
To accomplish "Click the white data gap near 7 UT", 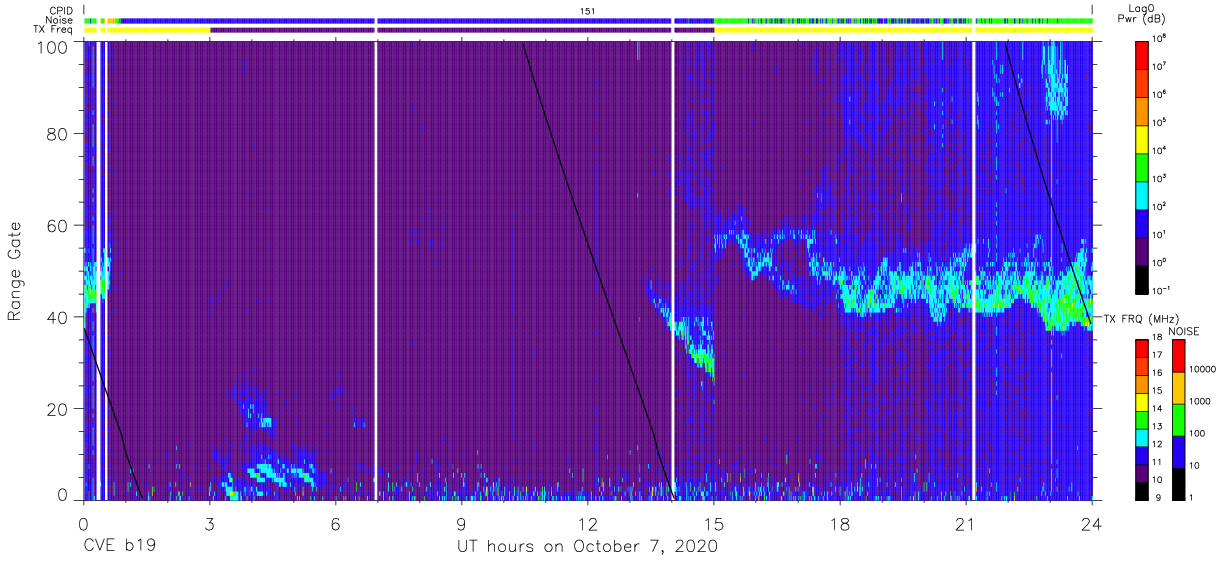I will click(376, 270).
